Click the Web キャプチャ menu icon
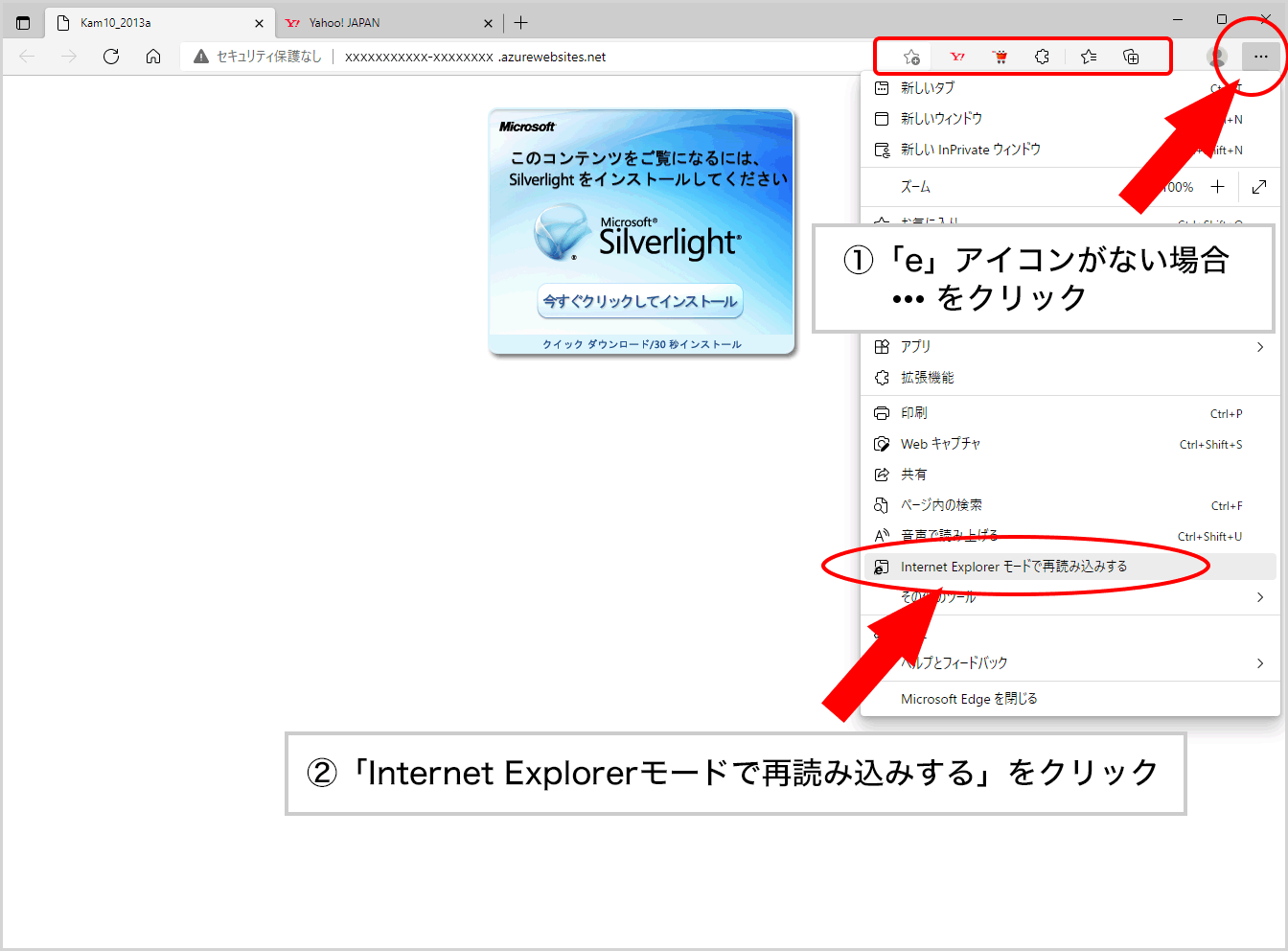Viewport: 1288px width, 951px height. [x=882, y=444]
